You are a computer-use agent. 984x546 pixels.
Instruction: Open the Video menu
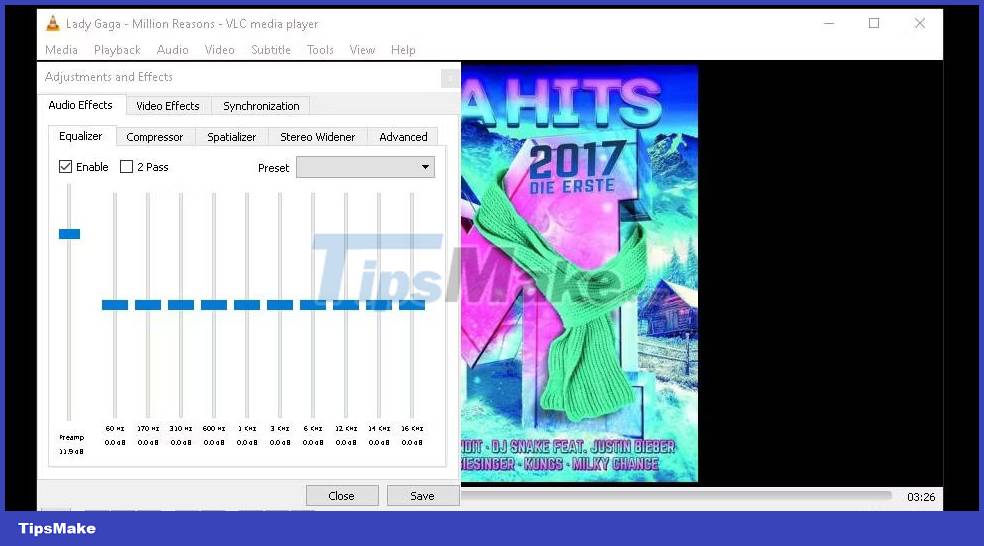pyautogui.click(x=220, y=50)
